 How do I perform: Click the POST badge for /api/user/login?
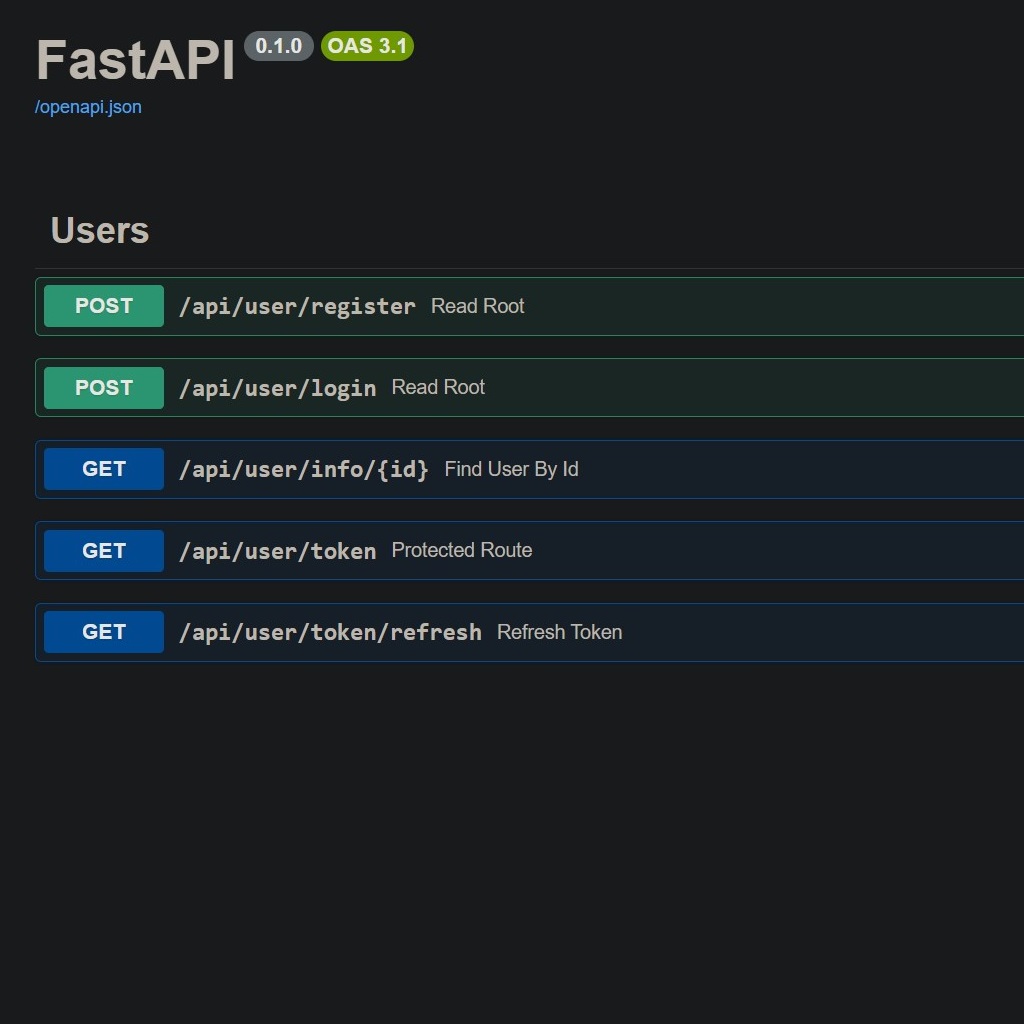pyautogui.click(x=104, y=387)
